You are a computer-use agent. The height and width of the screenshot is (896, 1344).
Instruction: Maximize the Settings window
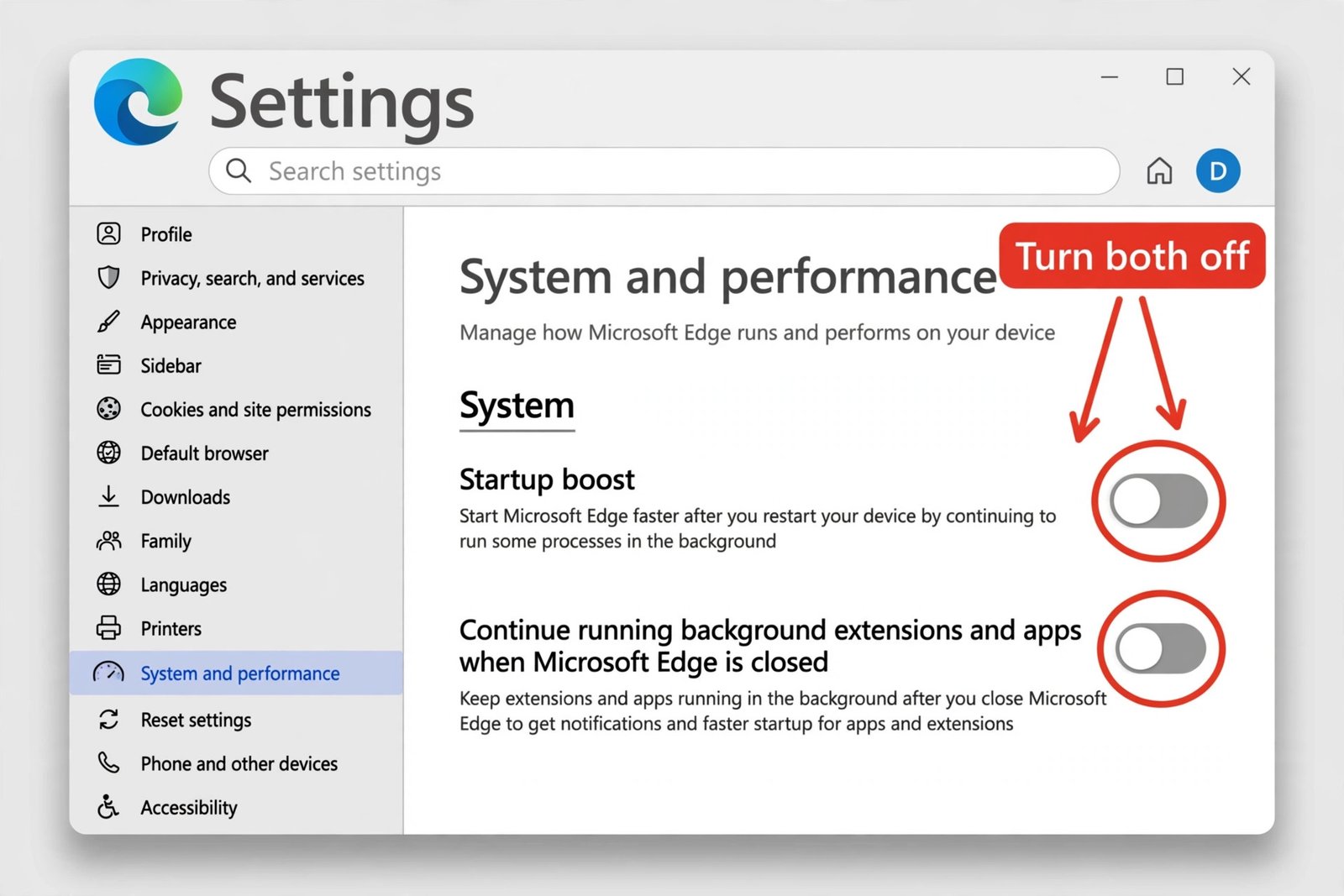1175,76
